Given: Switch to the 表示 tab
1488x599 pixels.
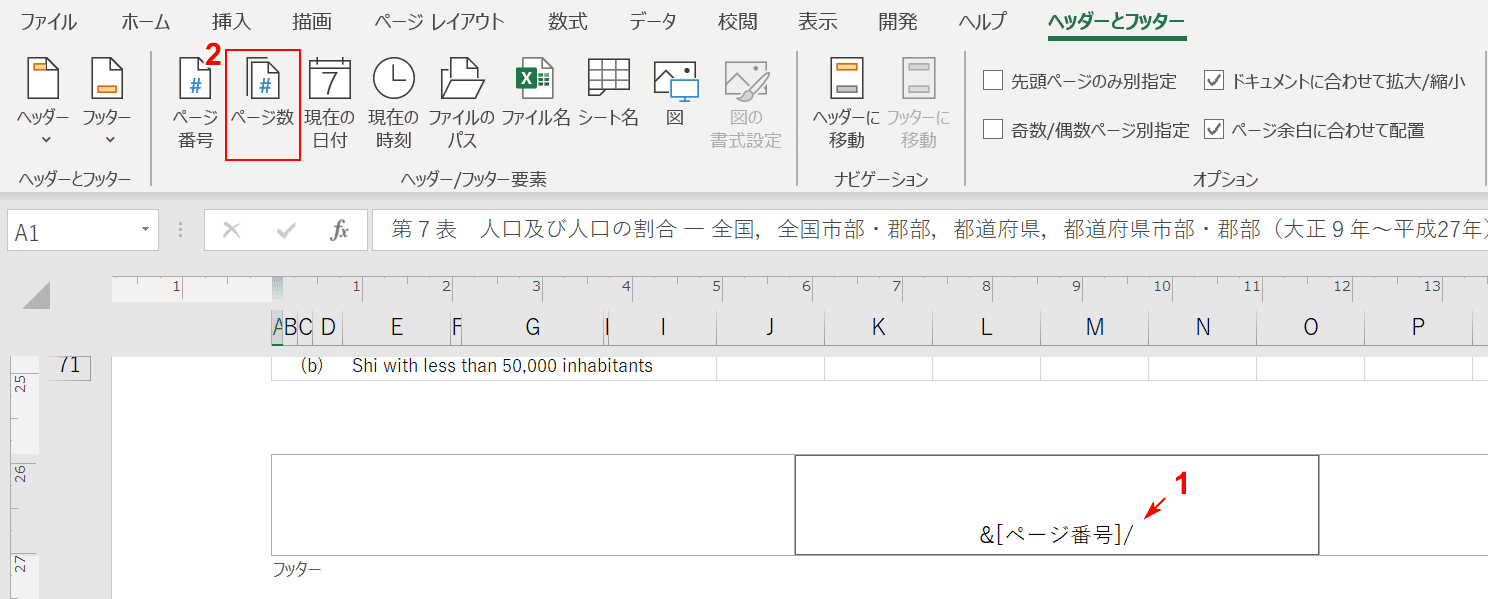Looking at the screenshot, I should tap(818, 21).
